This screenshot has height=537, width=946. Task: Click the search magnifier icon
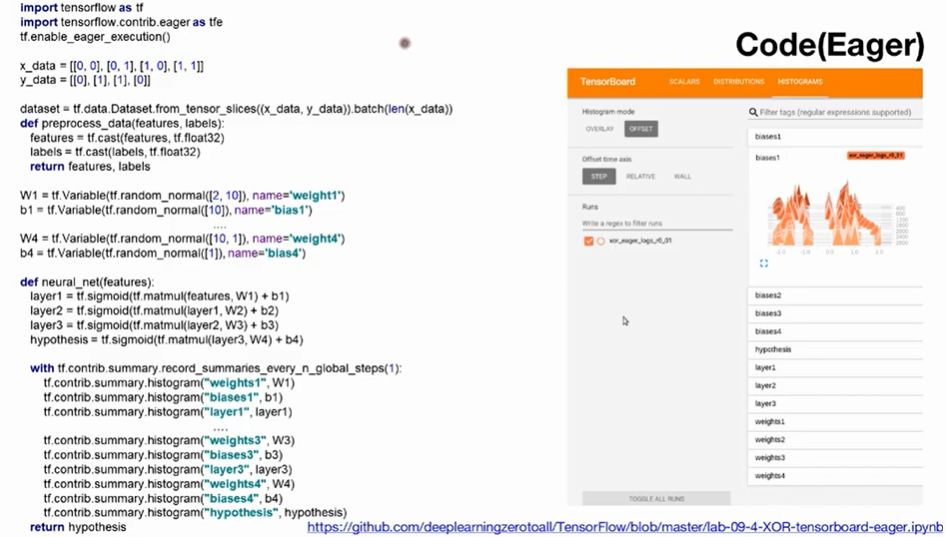(753, 112)
